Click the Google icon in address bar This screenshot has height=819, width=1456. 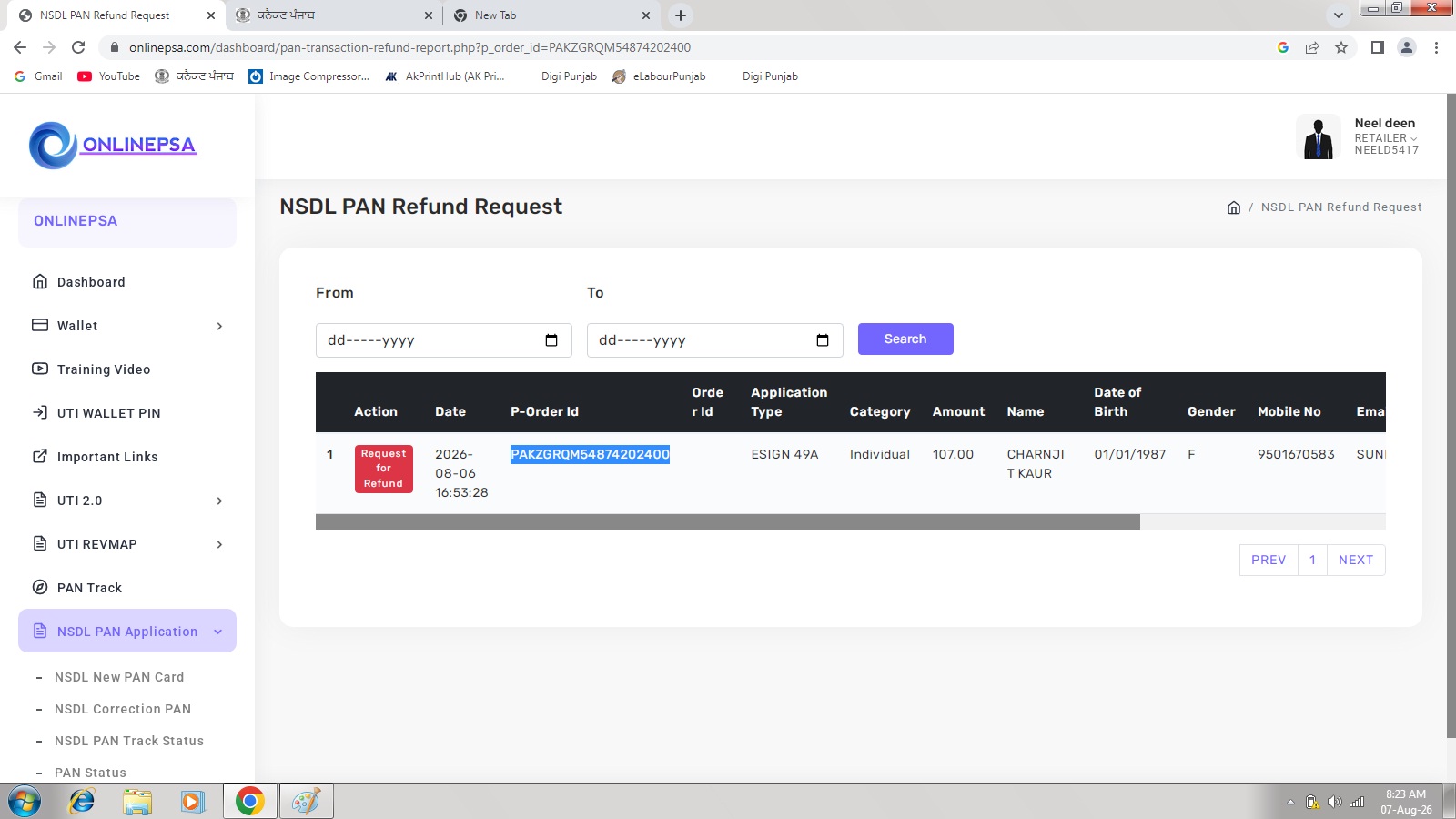[x=1283, y=47]
